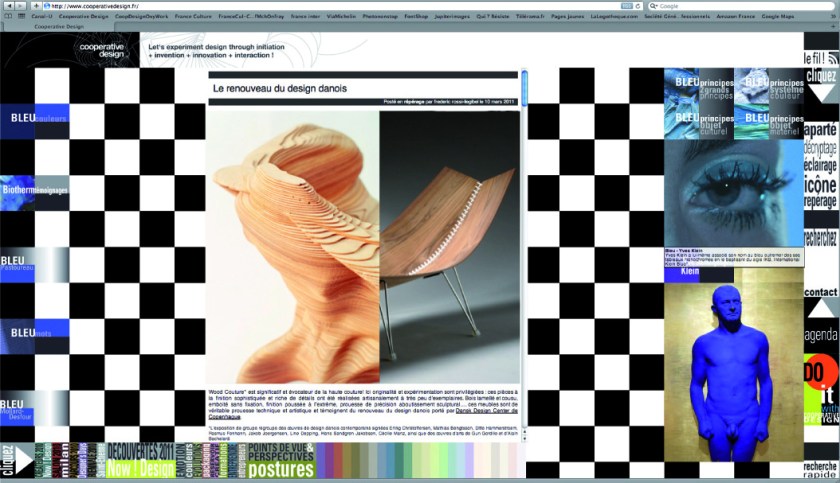Image resolution: width=840 pixels, height=483 pixels.
Task: Open BLEU principes système couleur tile
Action: [x=769, y=86]
